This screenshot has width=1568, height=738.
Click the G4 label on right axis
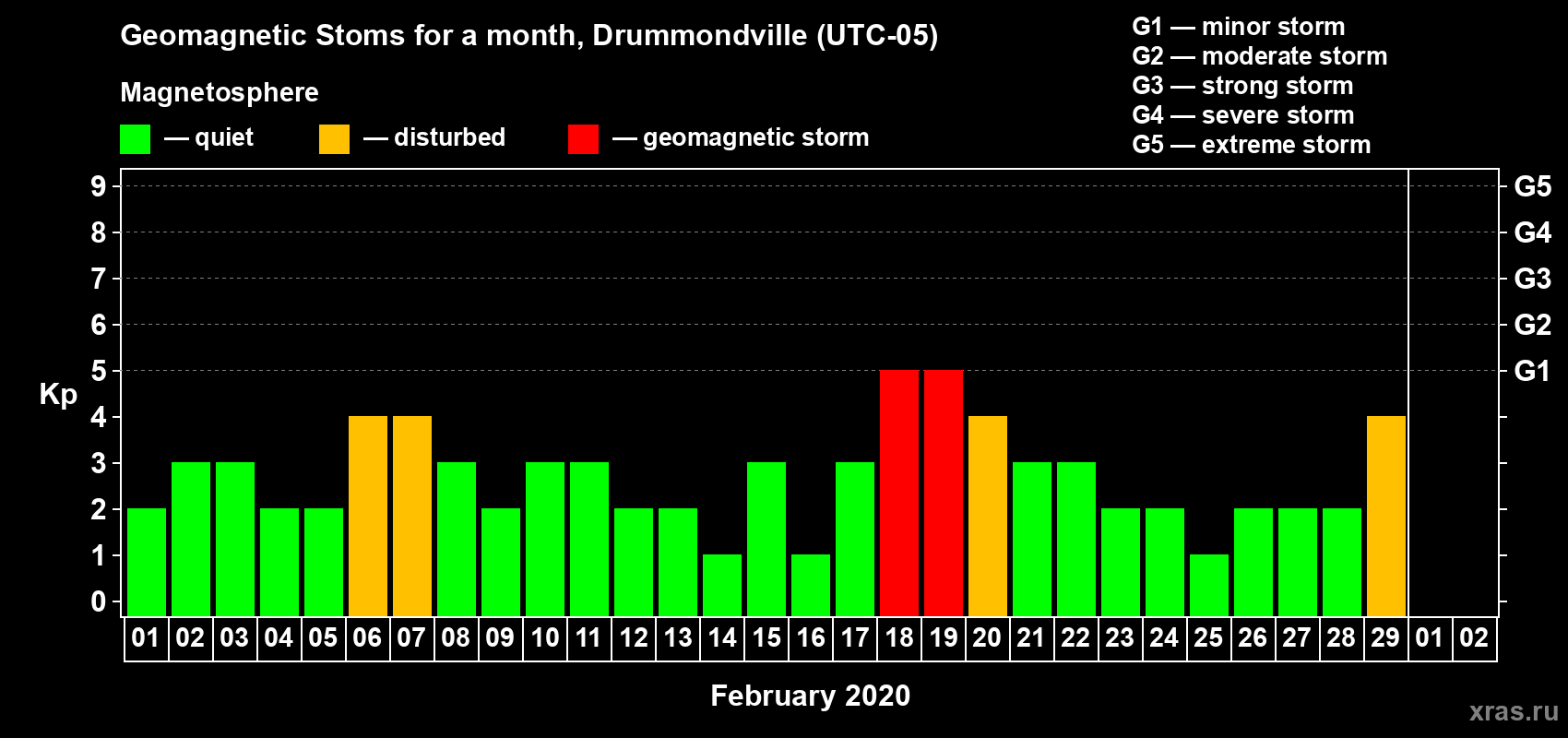1532,232
